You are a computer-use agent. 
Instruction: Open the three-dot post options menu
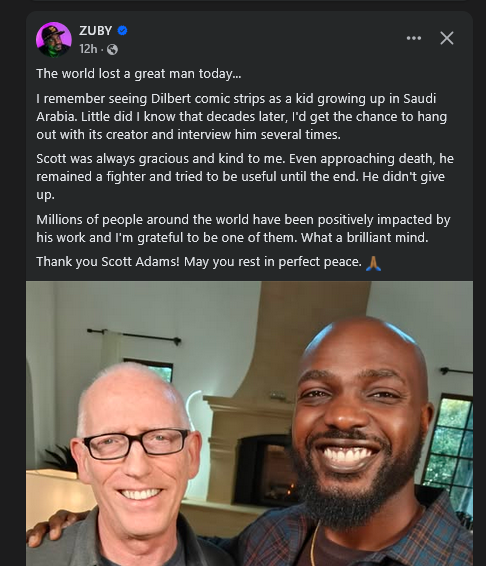413,38
